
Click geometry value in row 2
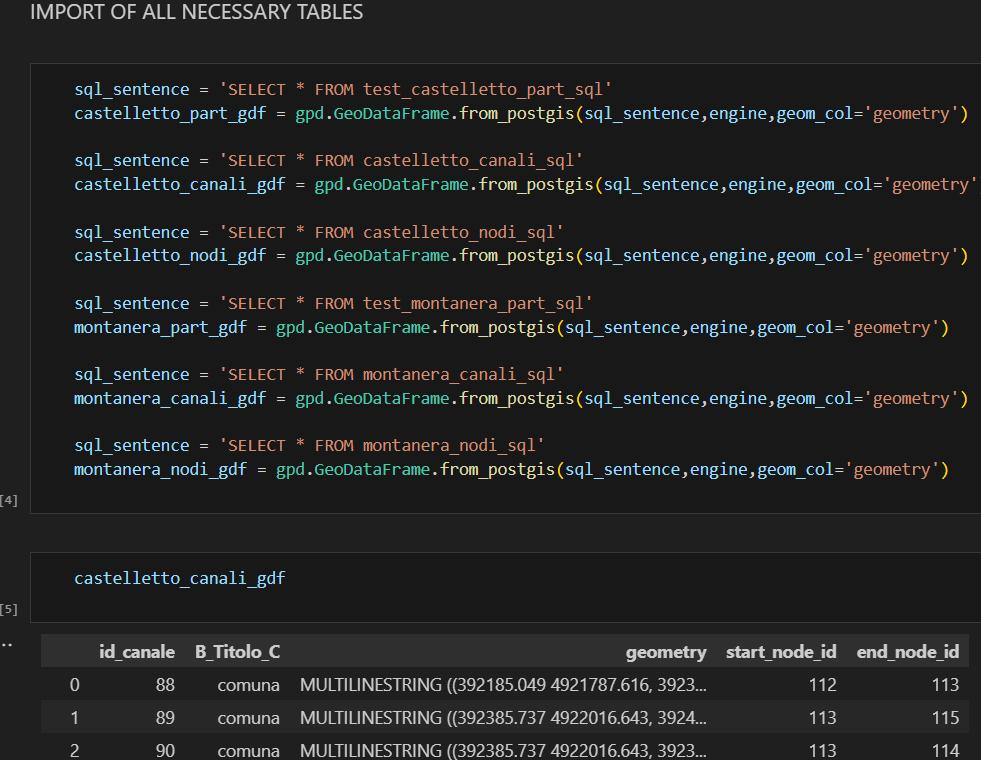pos(502,750)
